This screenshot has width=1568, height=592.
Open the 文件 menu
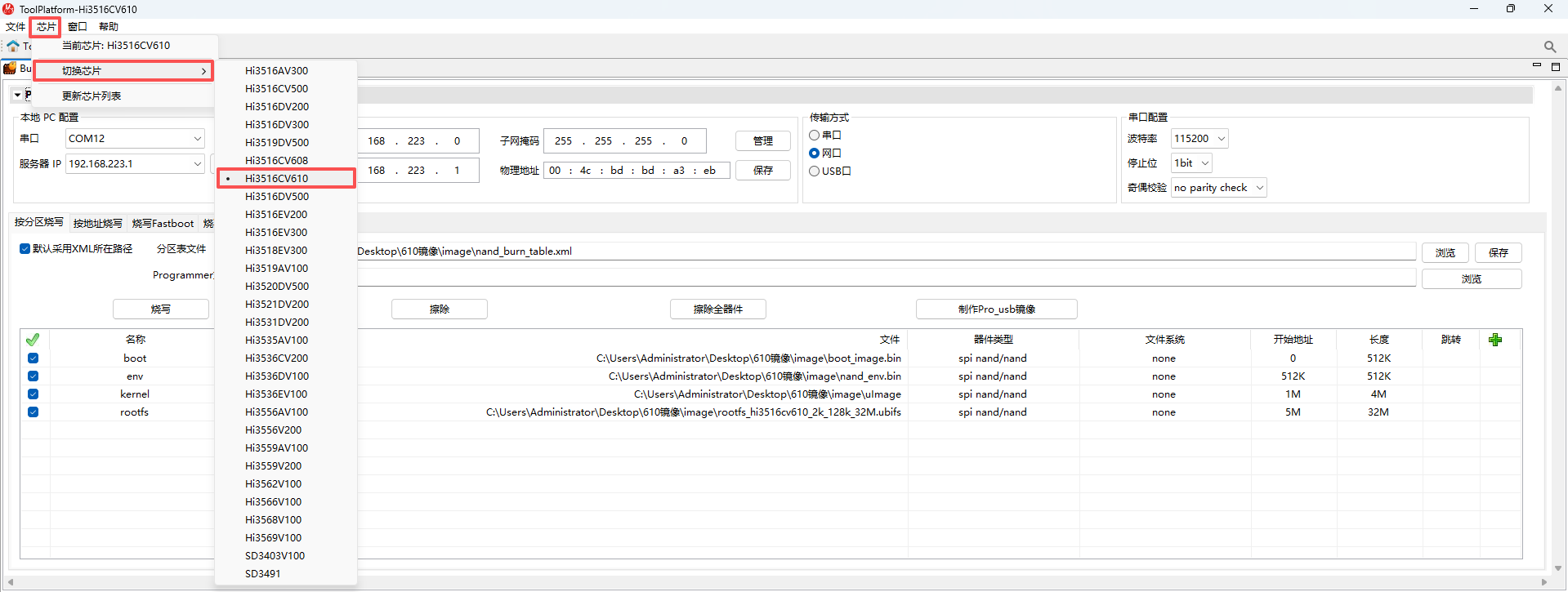pos(16,27)
